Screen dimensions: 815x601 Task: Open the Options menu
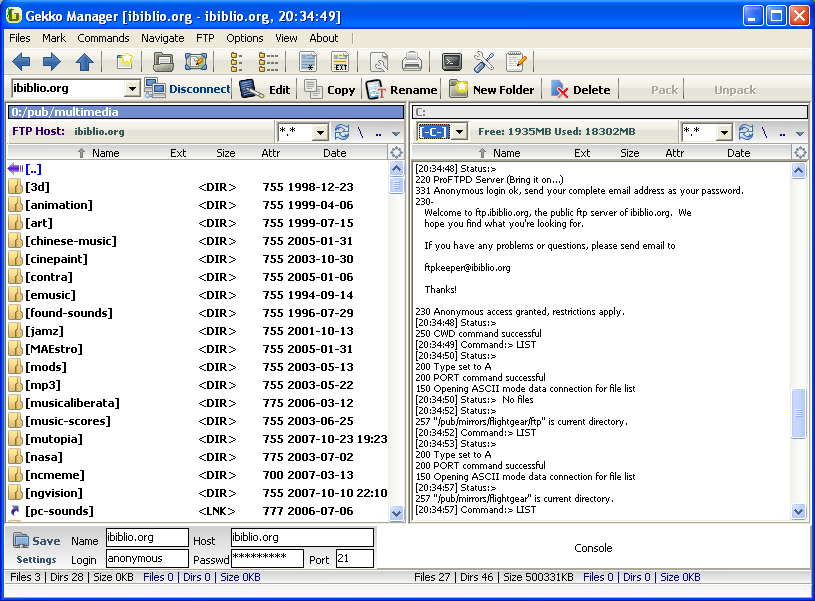245,38
